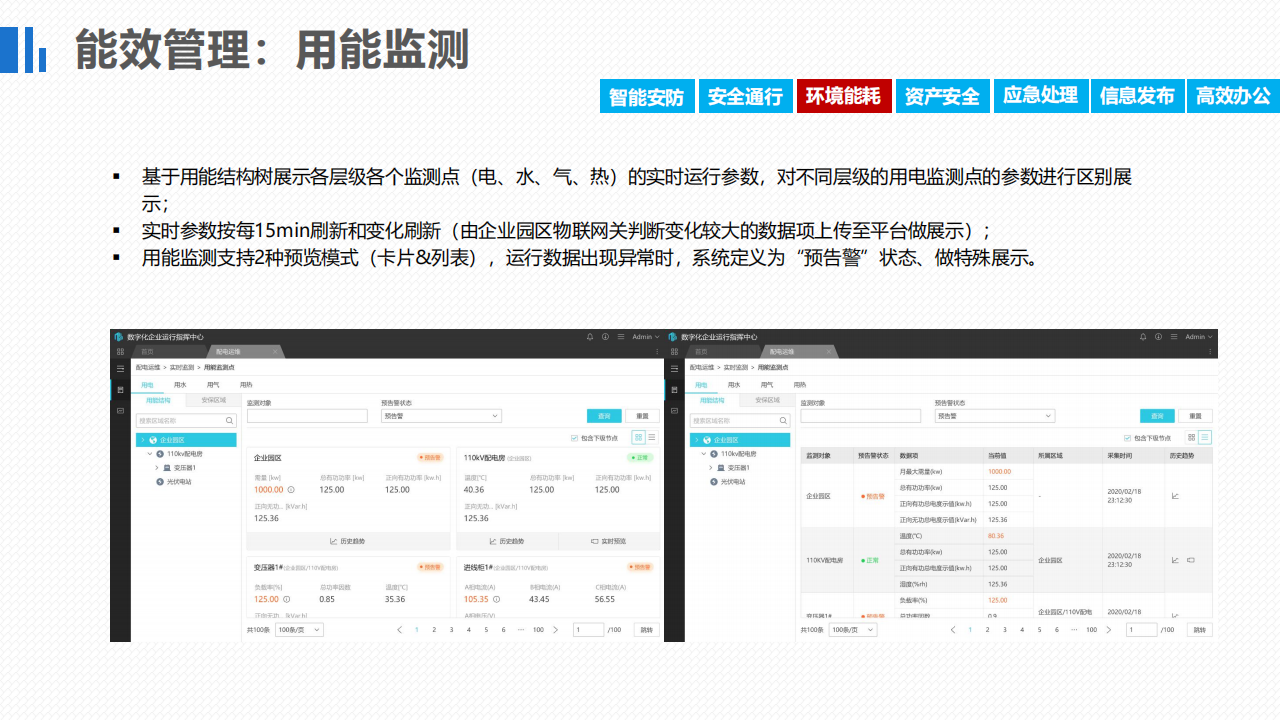Viewport: 1280px width, 720px height.
Task: Open the header list menu icon in left screenshot
Action: (x=620, y=337)
